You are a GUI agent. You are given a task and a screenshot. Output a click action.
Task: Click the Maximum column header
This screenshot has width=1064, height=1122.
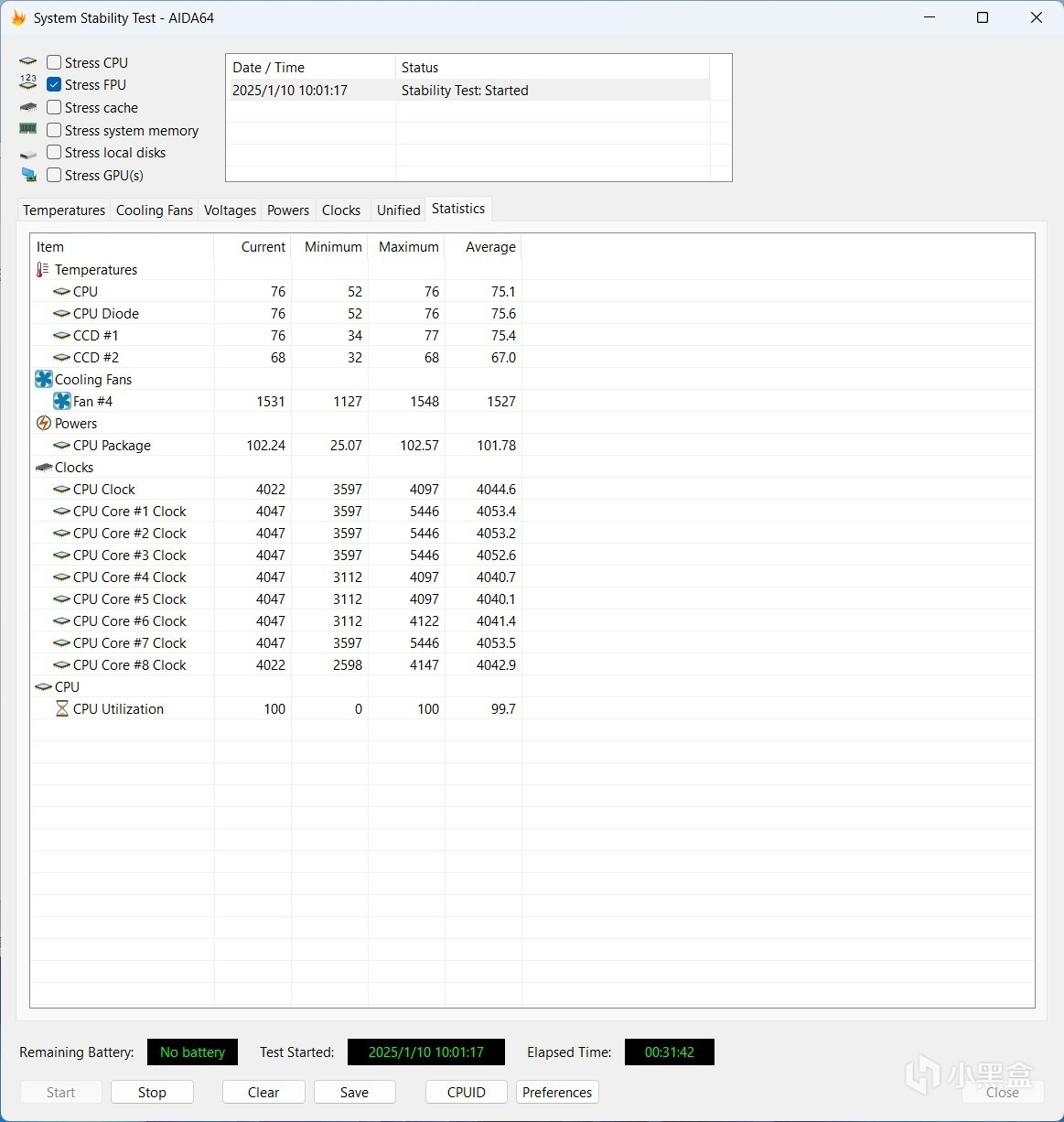click(406, 247)
